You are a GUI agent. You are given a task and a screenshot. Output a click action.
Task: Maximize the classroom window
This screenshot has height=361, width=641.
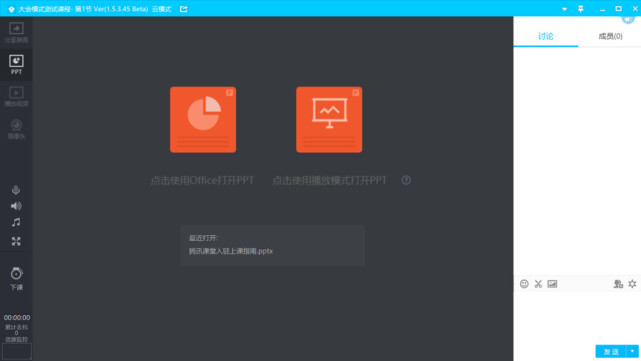pos(619,9)
